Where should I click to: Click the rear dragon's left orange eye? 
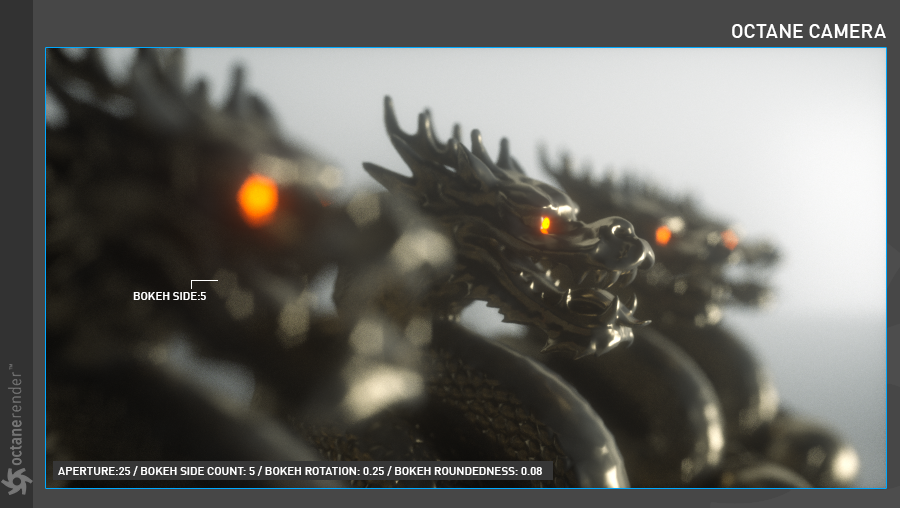663,235
